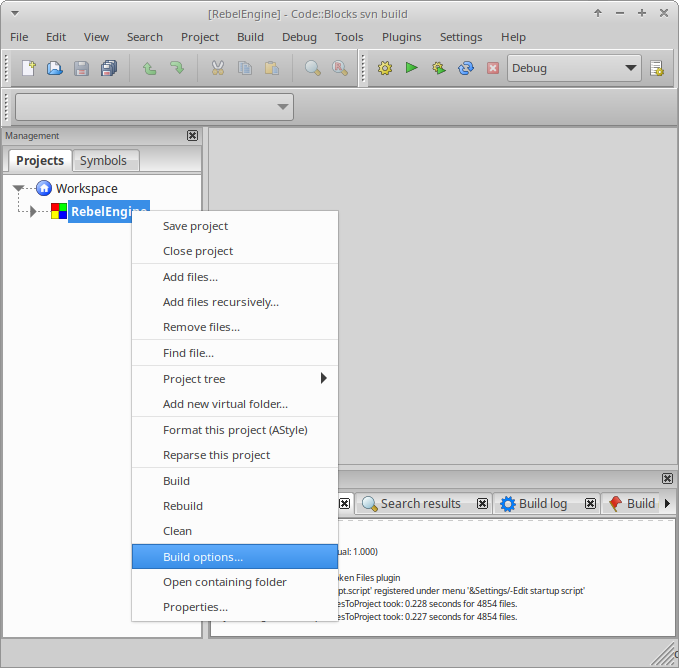Close the Management panel

pos(192,136)
